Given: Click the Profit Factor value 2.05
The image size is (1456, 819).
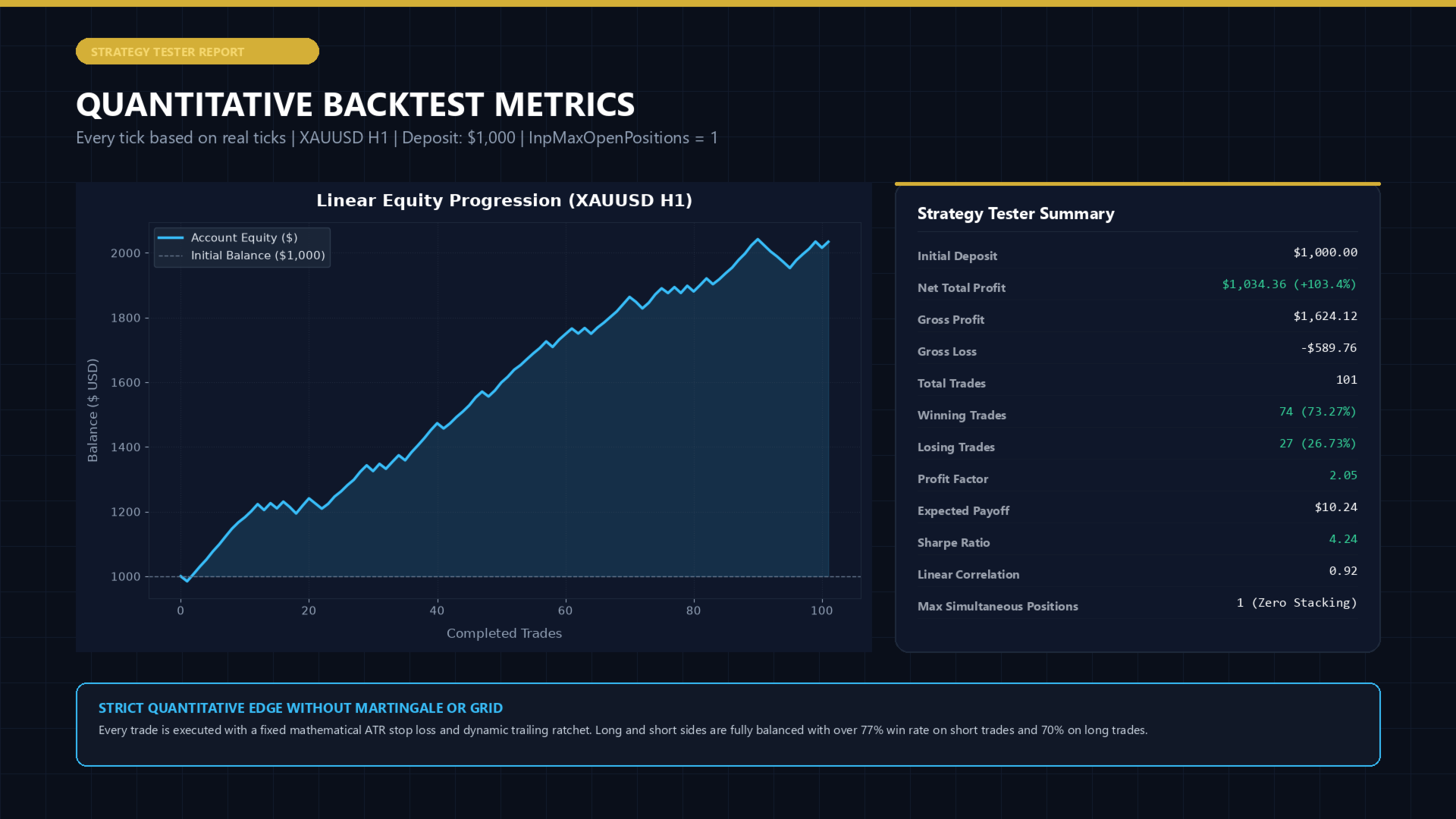Looking at the screenshot, I should tap(1343, 475).
